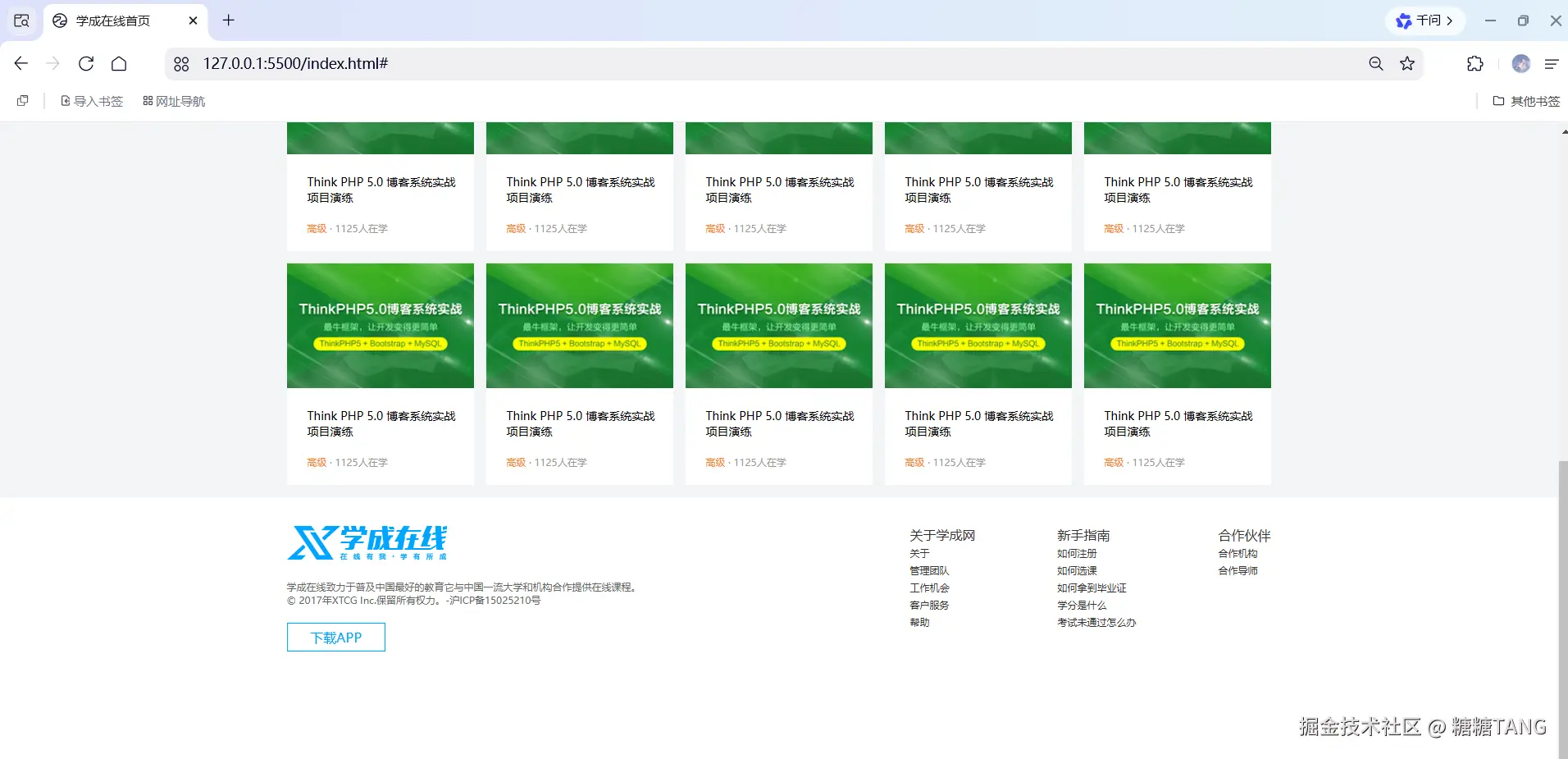Click the address bar URL field
1568x759 pixels.
coord(738,63)
